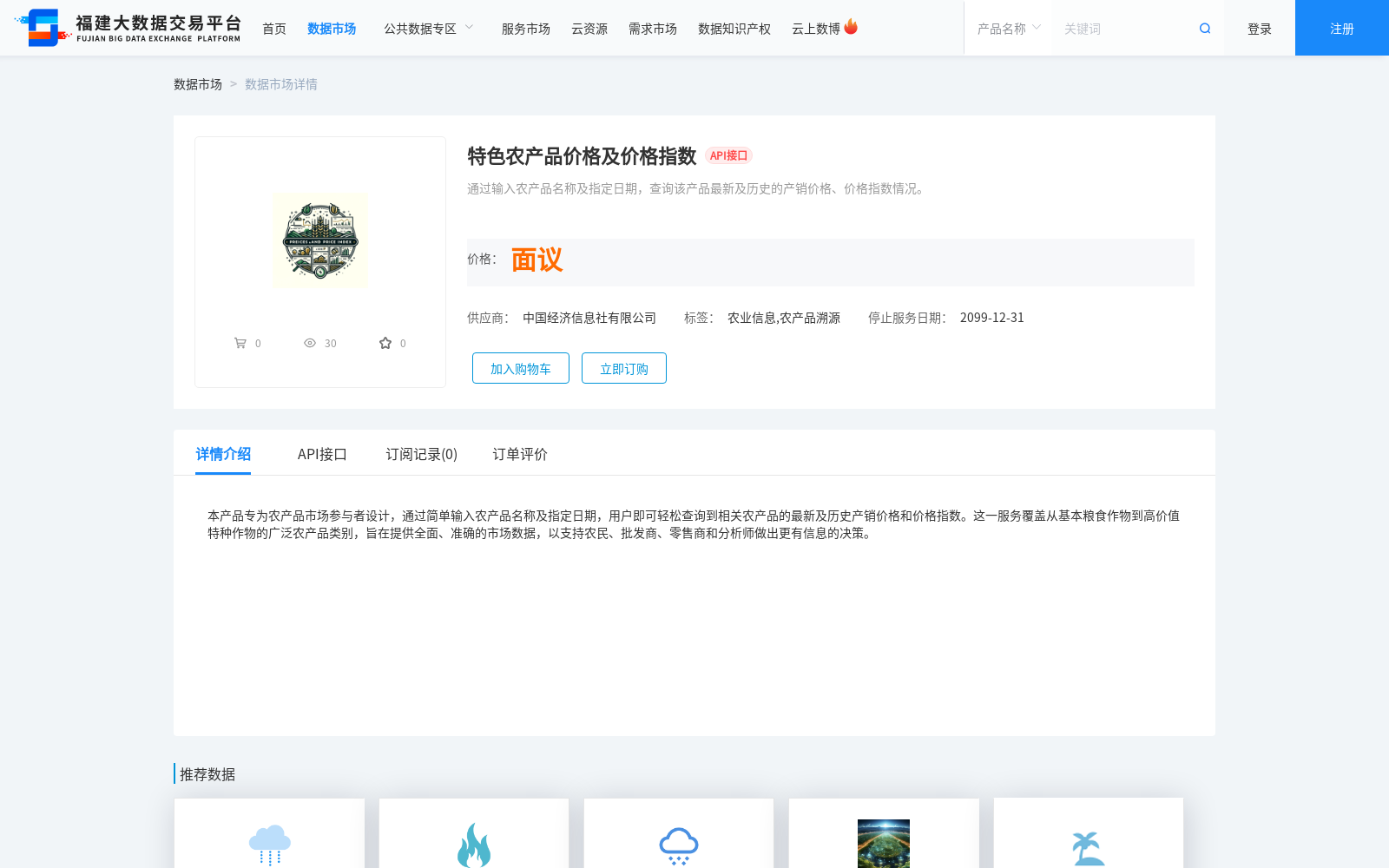
Task: Click the shopping cart count icon
Action: pyautogui.click(x=240, y=343)
